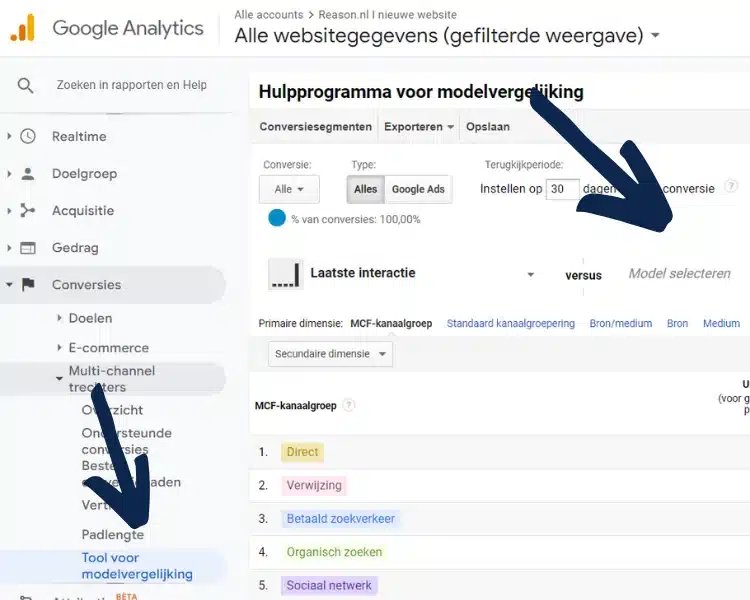The height and width of the screenshot is (600, 750).
Task: Click the help icon beside MCF-kanaalgroep header
Action: [x=349, y=405]
